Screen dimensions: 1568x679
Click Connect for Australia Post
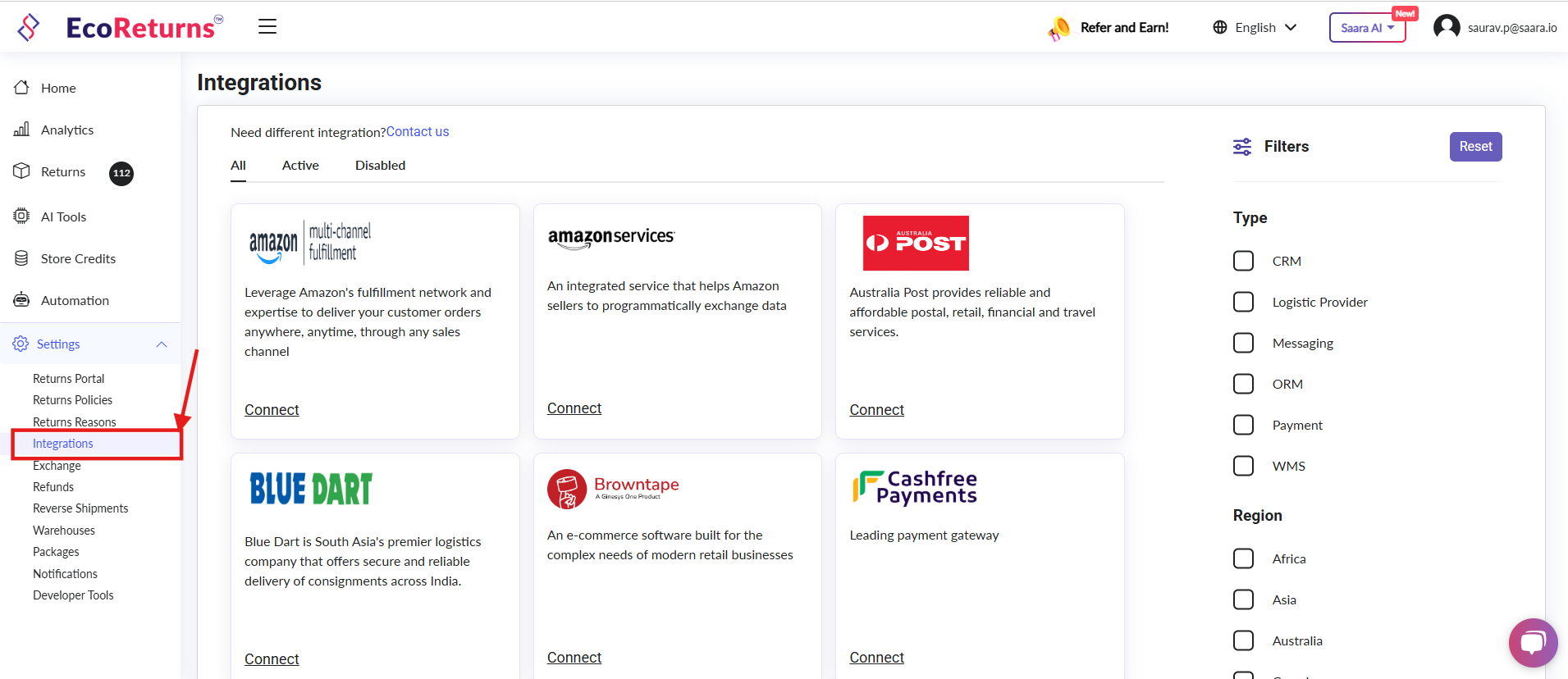pyautogui.click(x=876, y=410)
